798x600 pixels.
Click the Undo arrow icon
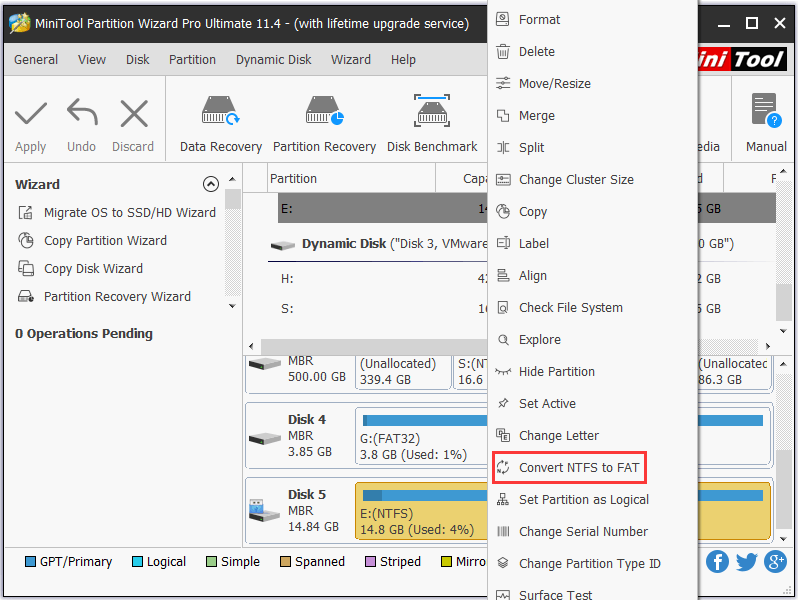tap(82, 112)
